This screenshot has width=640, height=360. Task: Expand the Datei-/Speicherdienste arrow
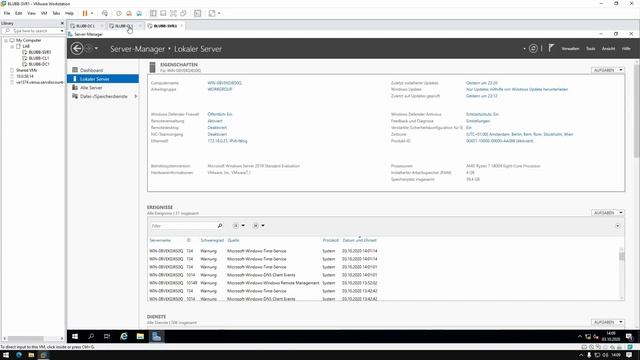(x=136, y=96)
